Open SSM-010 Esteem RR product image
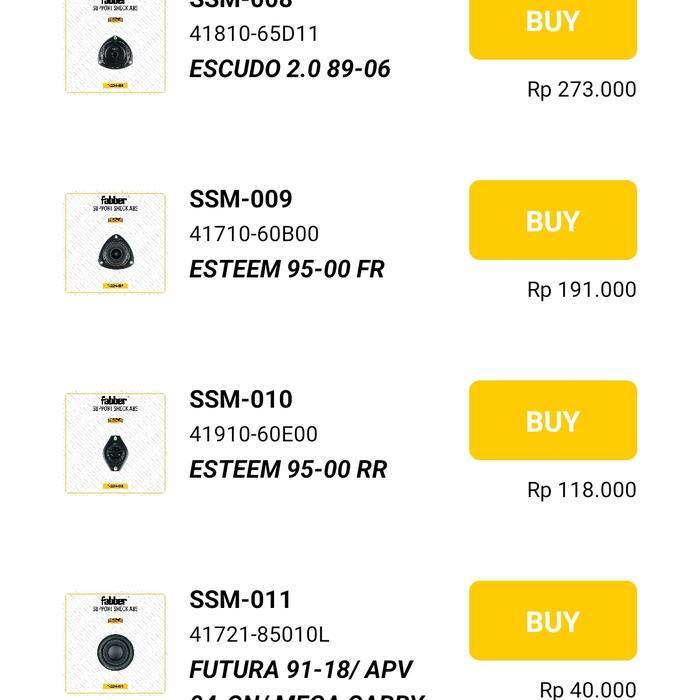 coord(115,443)
